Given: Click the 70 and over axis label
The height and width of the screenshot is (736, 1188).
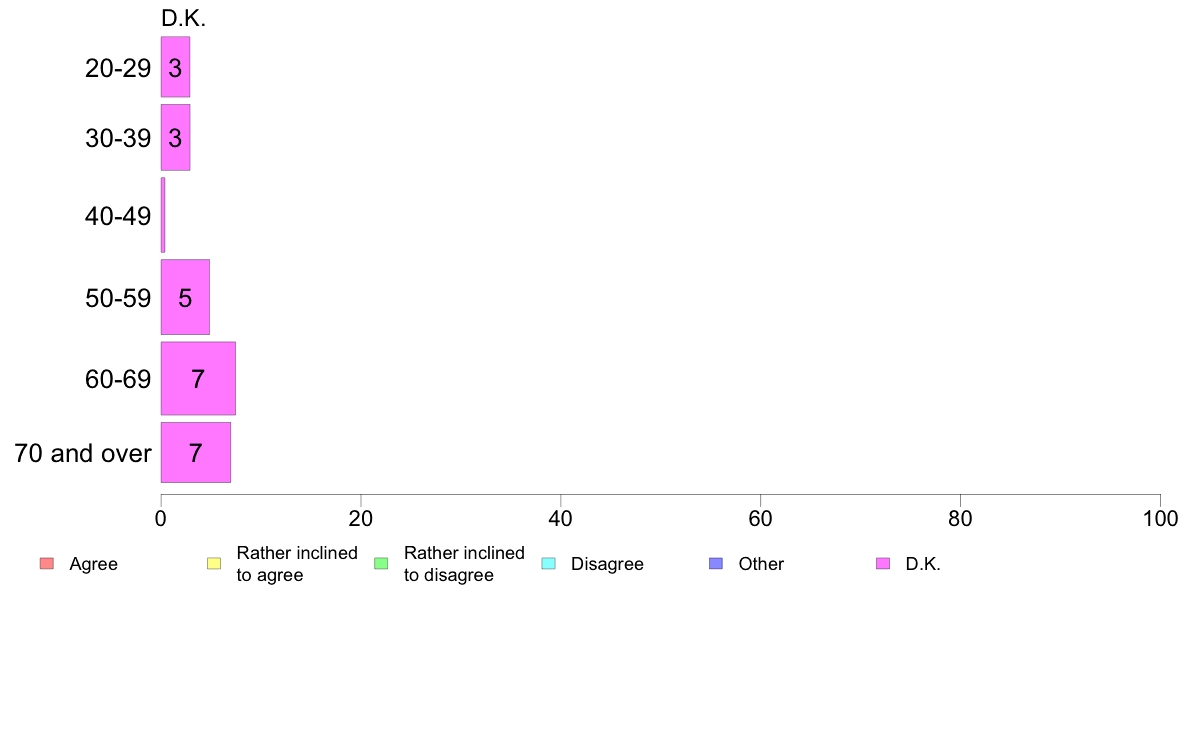Looking at the screenshot, I should 83,453.
